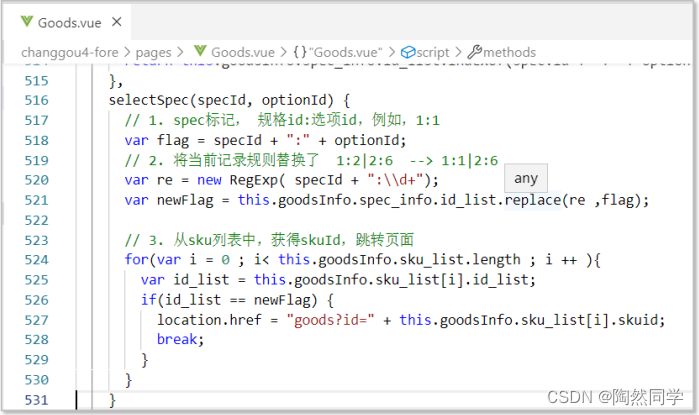699x415 pixels.
Task: Open pages breadcrumb segment
Action: click(153, 53)
